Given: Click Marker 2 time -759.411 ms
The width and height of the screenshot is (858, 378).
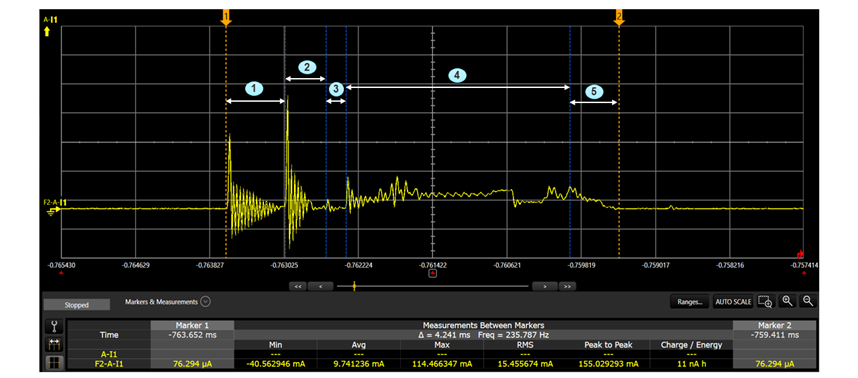Looking at the screenshot, I should coord(774,335).
